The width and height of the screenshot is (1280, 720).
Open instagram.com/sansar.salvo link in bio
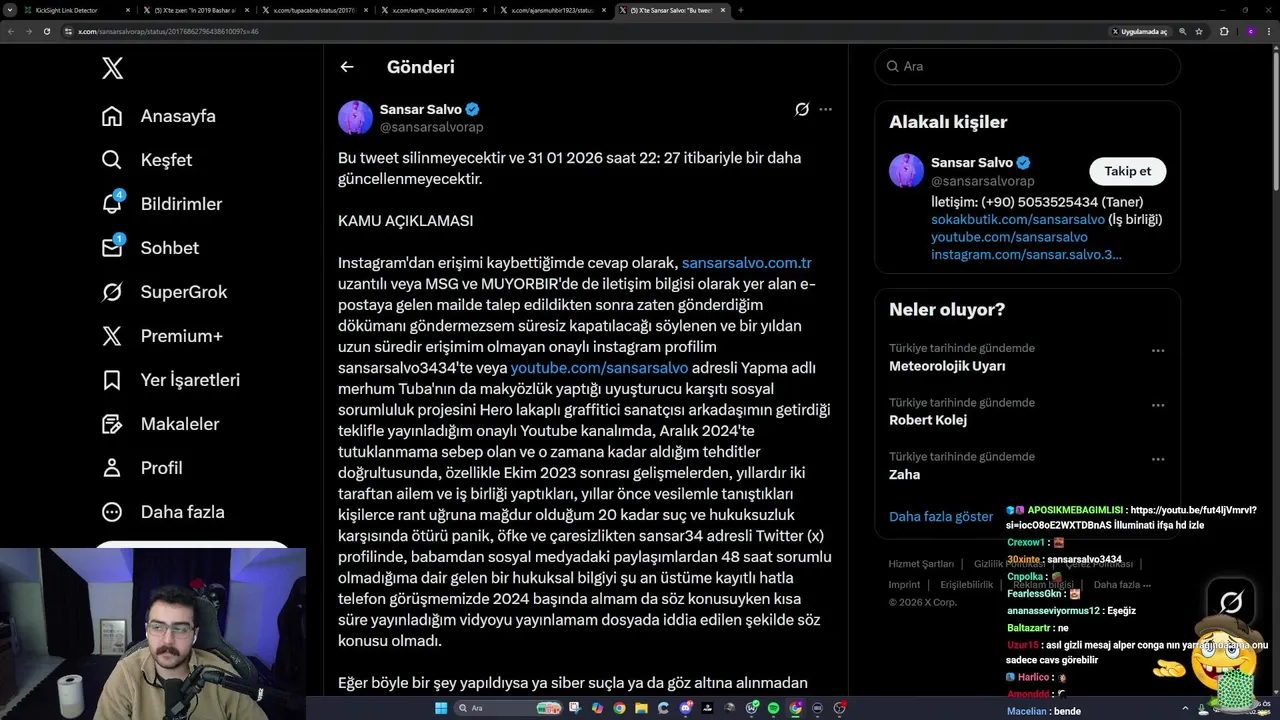pyautogui.click(x=1026, y=254)
